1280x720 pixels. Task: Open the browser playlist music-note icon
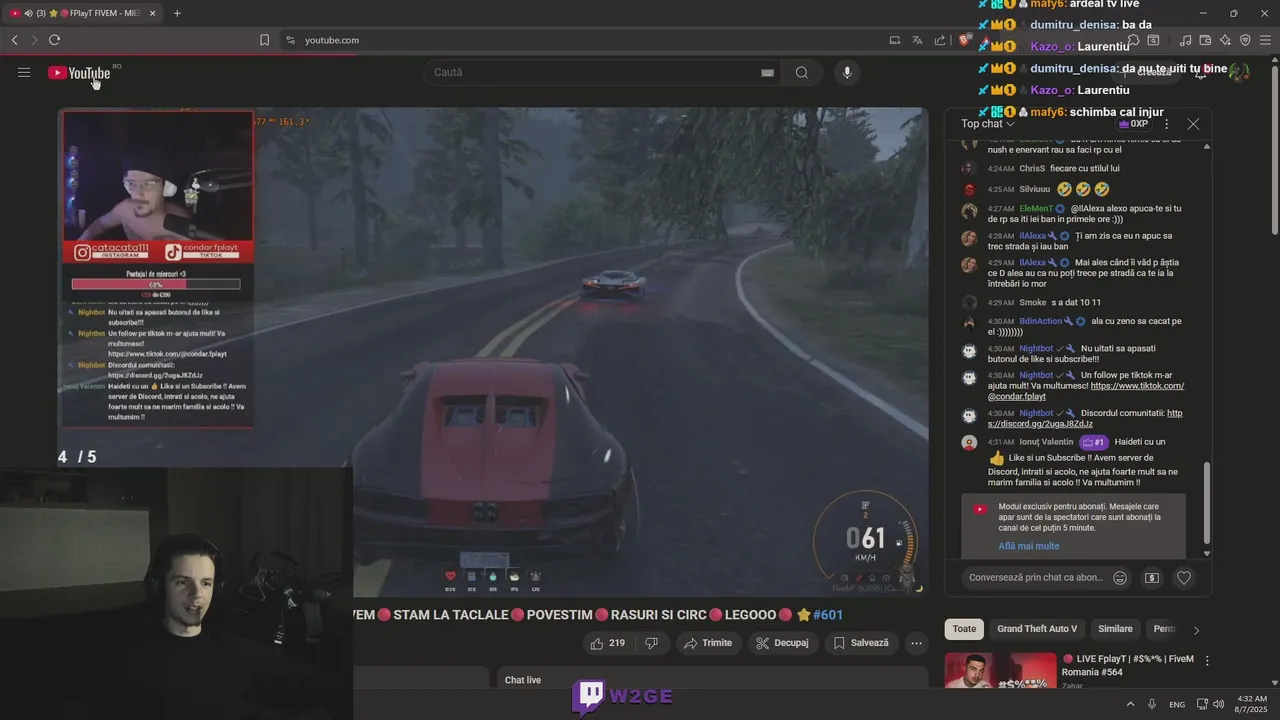(x=1185, y=40)
